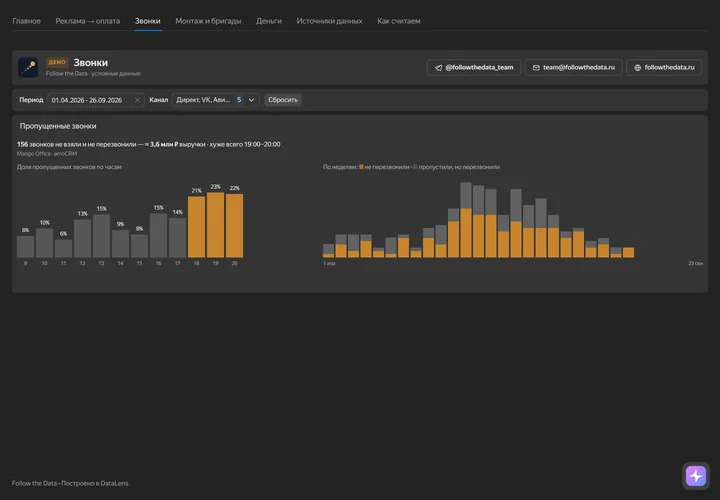The width and height of the screenshot is (720, 500).
Task: Click the Пропущенные звонки widget title
Action: (58, 126)
